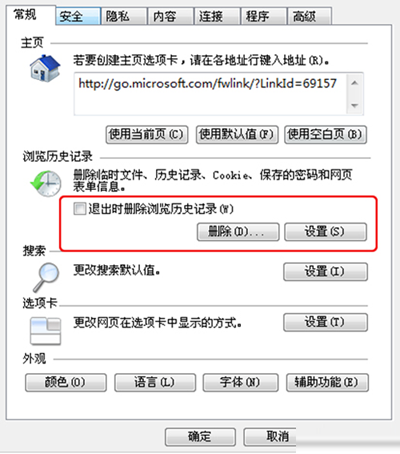
Task: Click the 使用当前页 button
Action: [x=147, y=135]
